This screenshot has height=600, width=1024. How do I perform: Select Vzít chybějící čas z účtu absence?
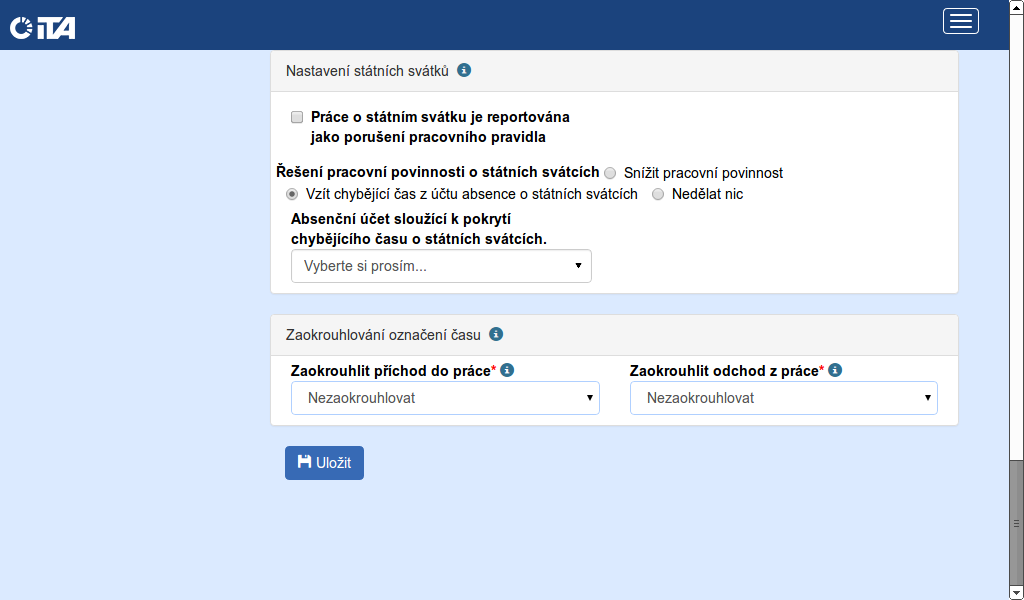[x=292, y=194]
